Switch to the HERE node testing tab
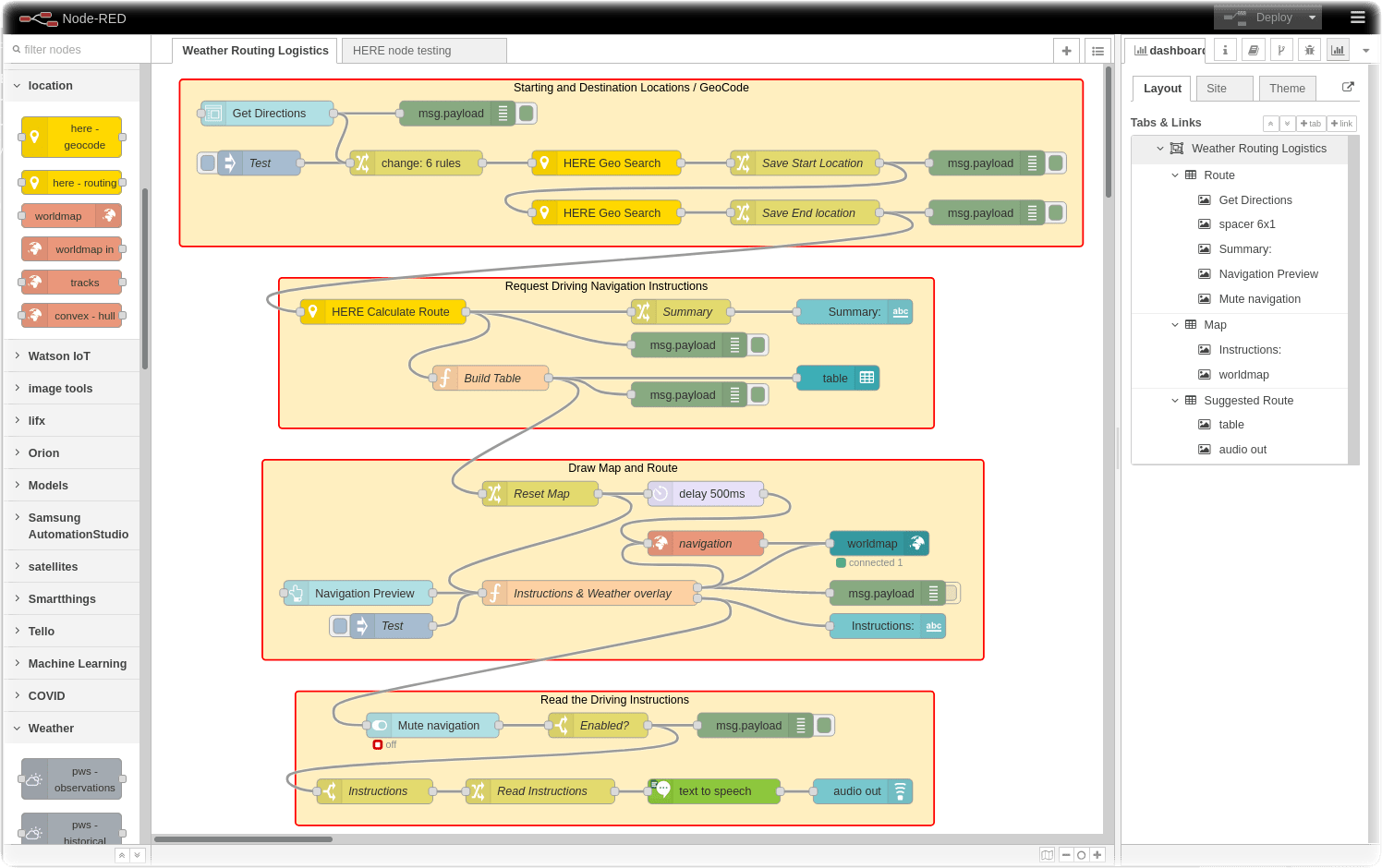The height and width of the screenshot is (868, 1382). [423, 50]
